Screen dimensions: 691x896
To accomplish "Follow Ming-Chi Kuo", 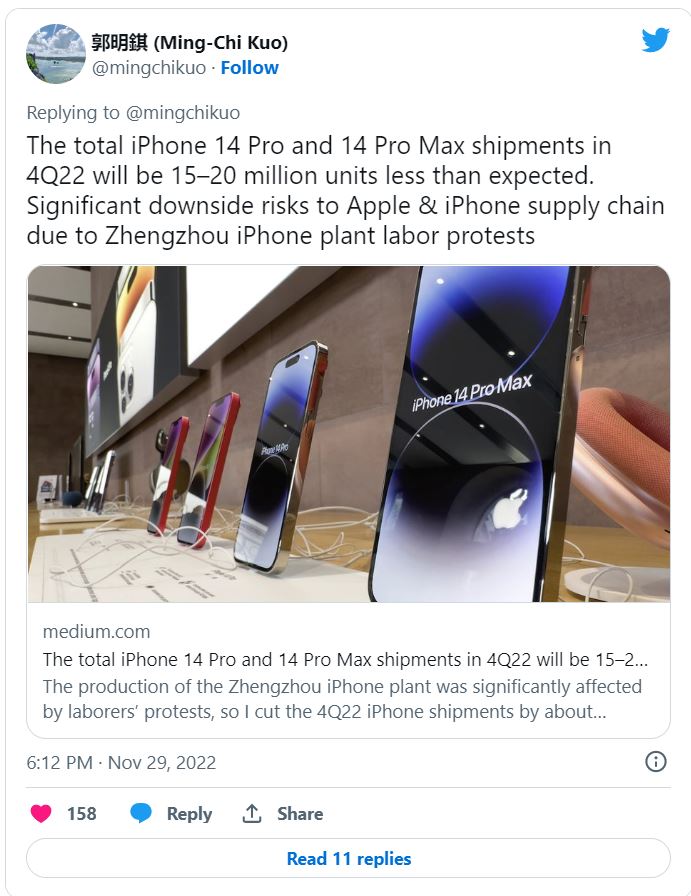I will (249, 67).
